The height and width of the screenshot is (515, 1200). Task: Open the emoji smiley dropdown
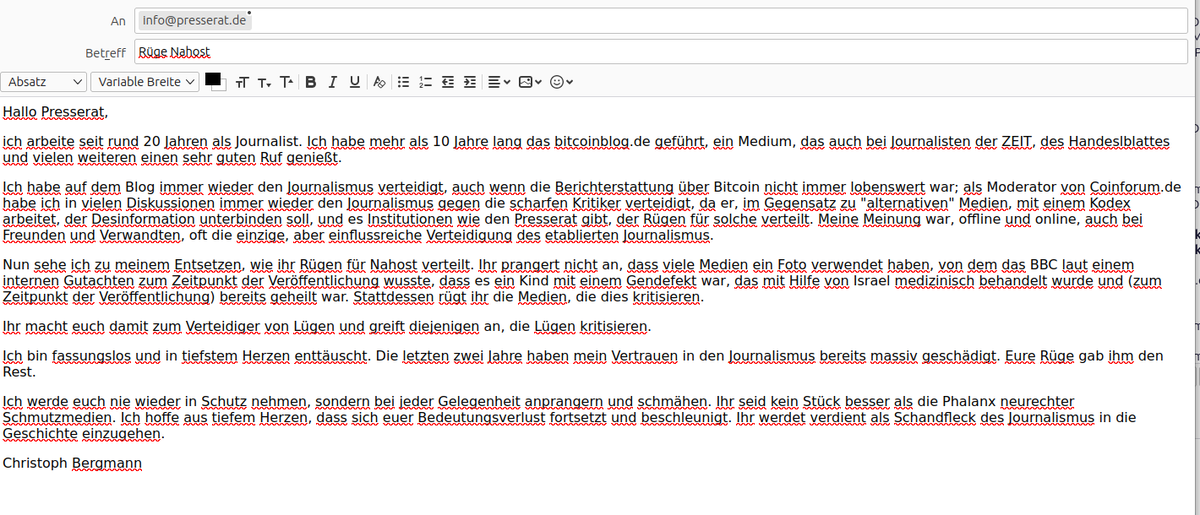(561, 82)
